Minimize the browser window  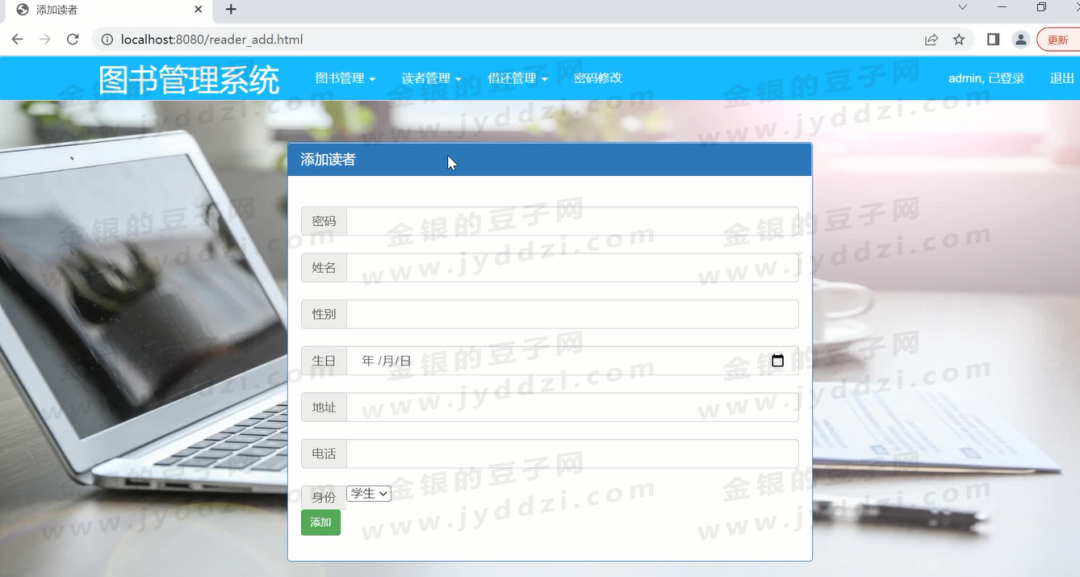click(1001, 7)
